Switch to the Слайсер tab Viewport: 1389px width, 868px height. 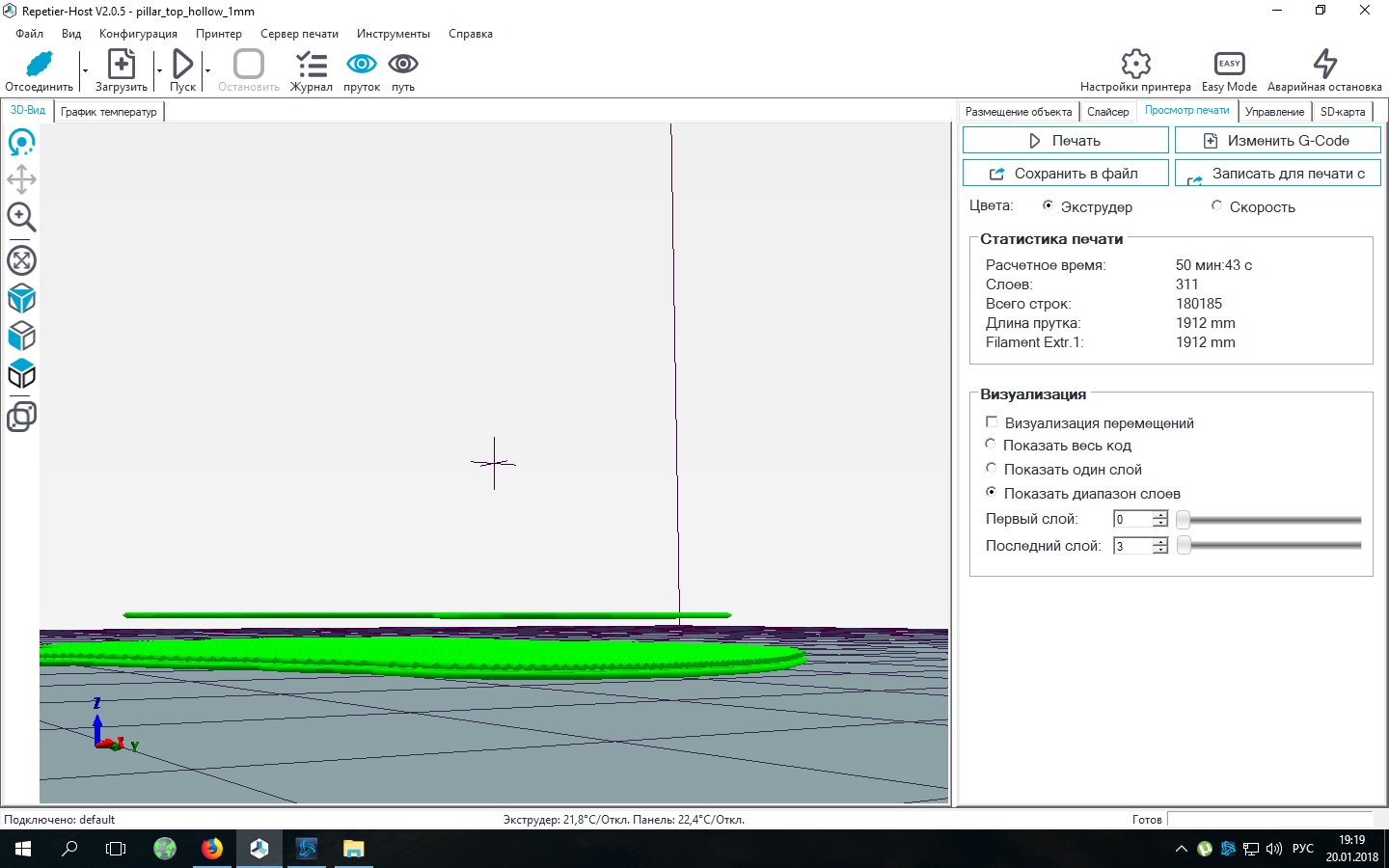pos(1107,112)
